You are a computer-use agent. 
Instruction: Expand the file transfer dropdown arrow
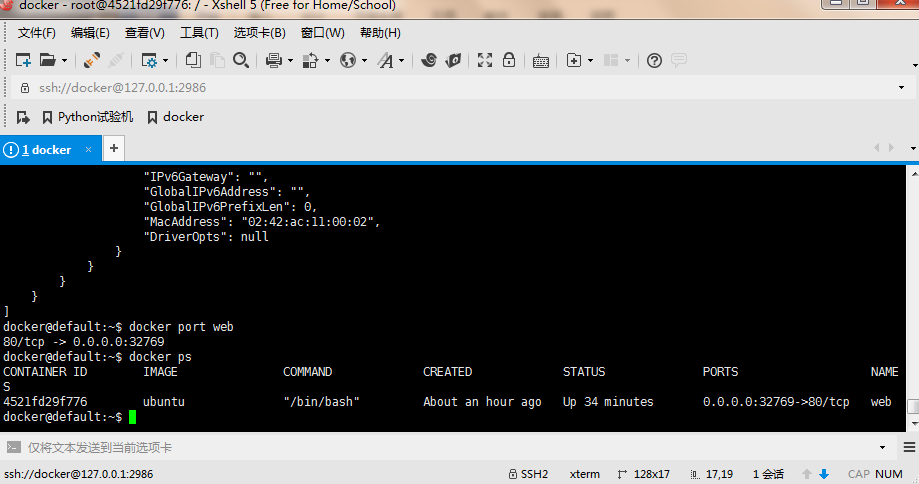(x=327, y=60)
